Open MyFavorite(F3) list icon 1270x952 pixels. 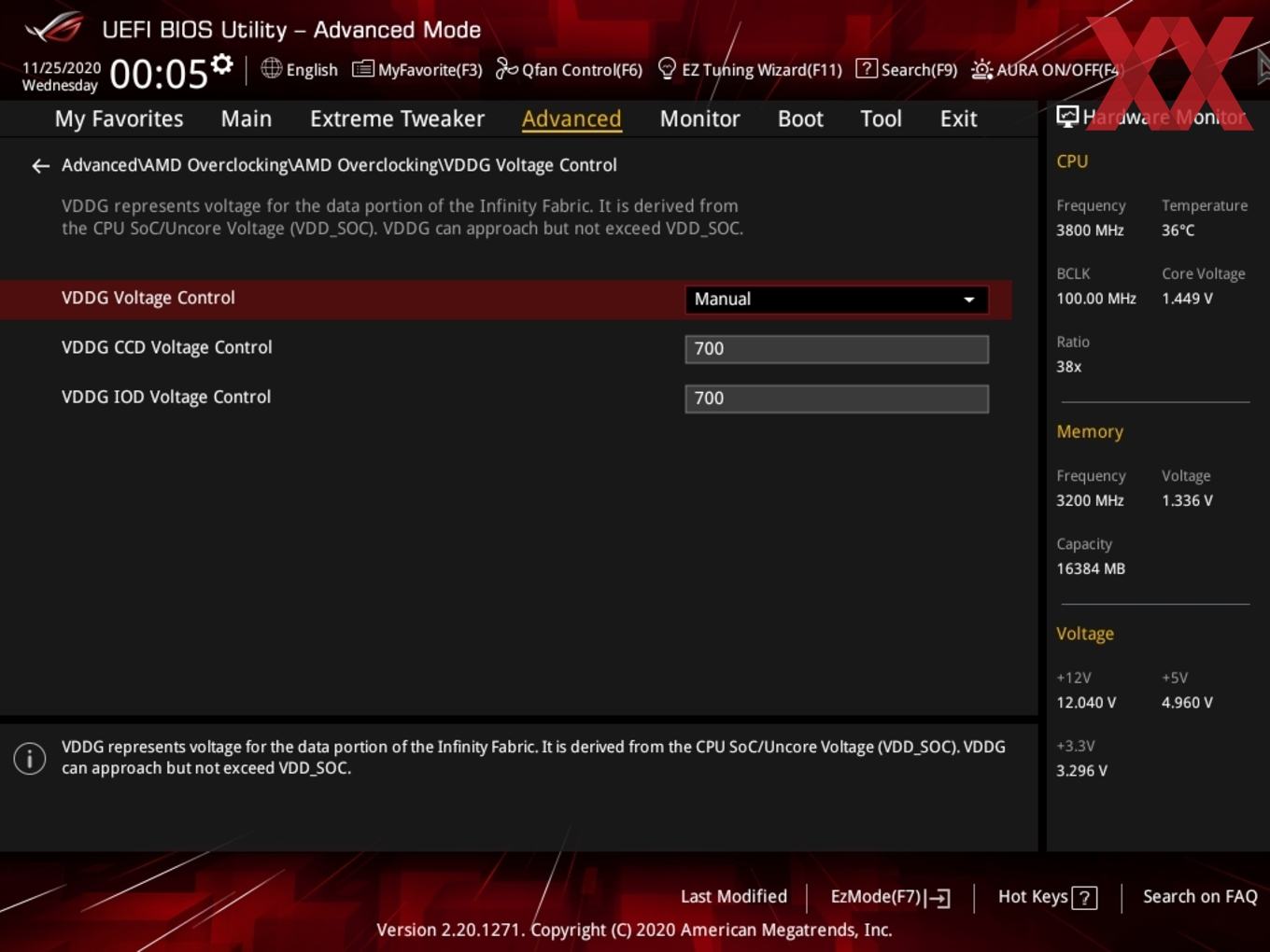[362, 69]
